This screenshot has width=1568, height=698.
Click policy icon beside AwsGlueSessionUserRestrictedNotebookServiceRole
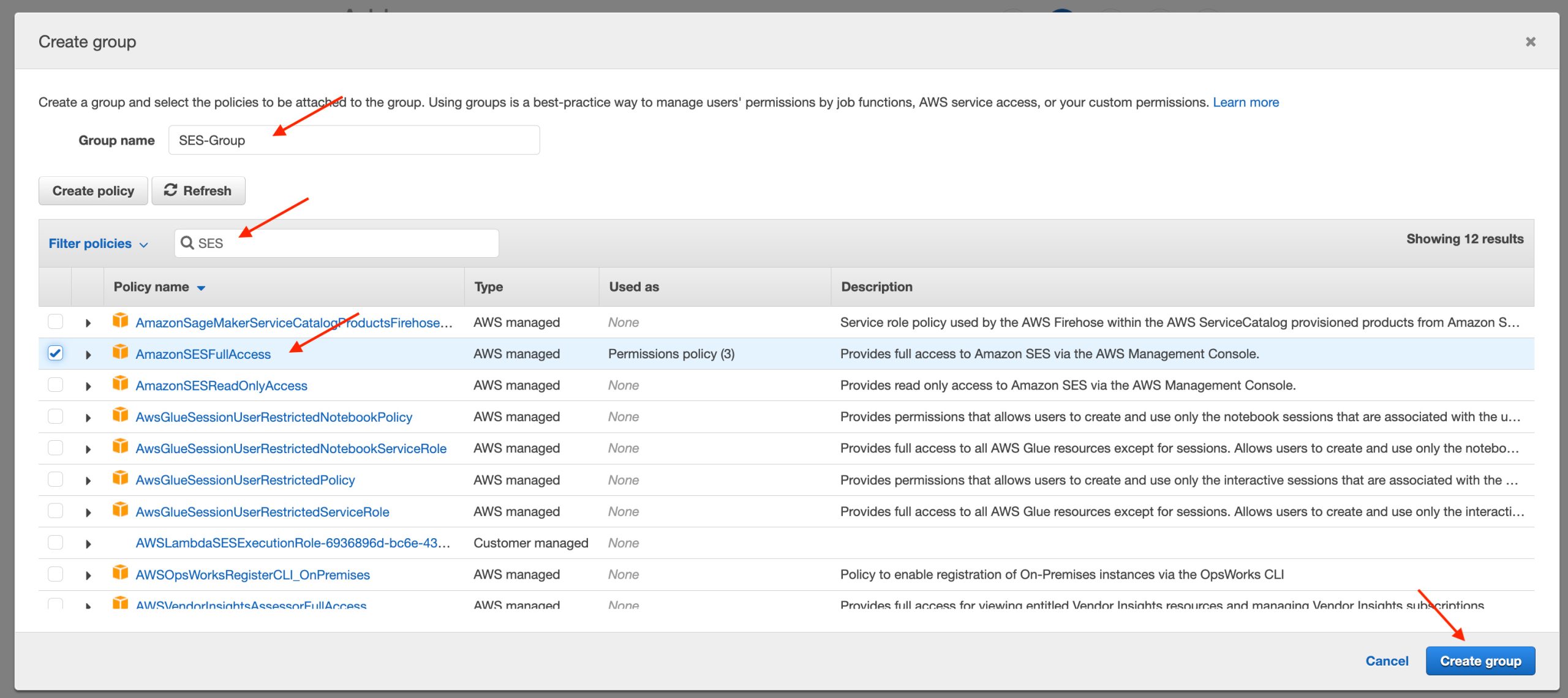pos(121,447)
